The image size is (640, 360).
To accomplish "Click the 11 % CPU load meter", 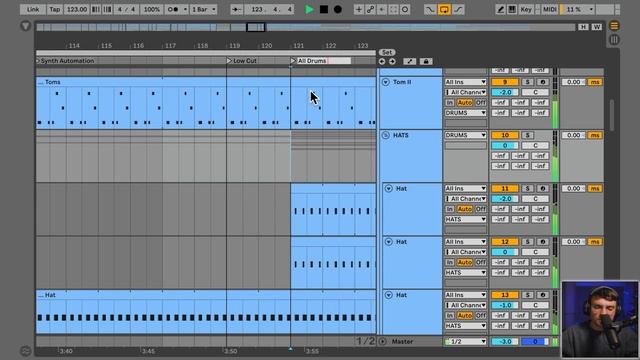I will (577, 9).
